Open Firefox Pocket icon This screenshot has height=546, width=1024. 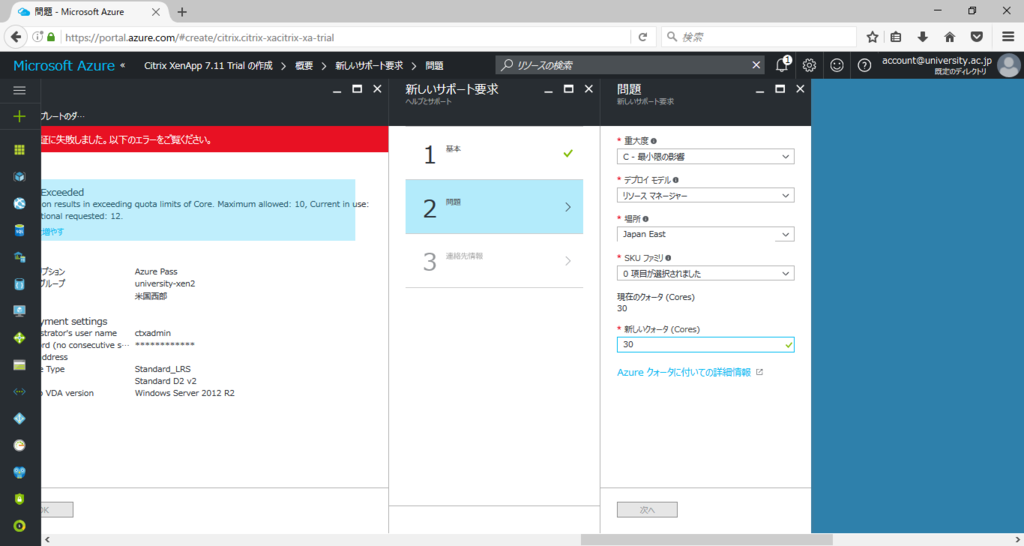click(976, 37)
